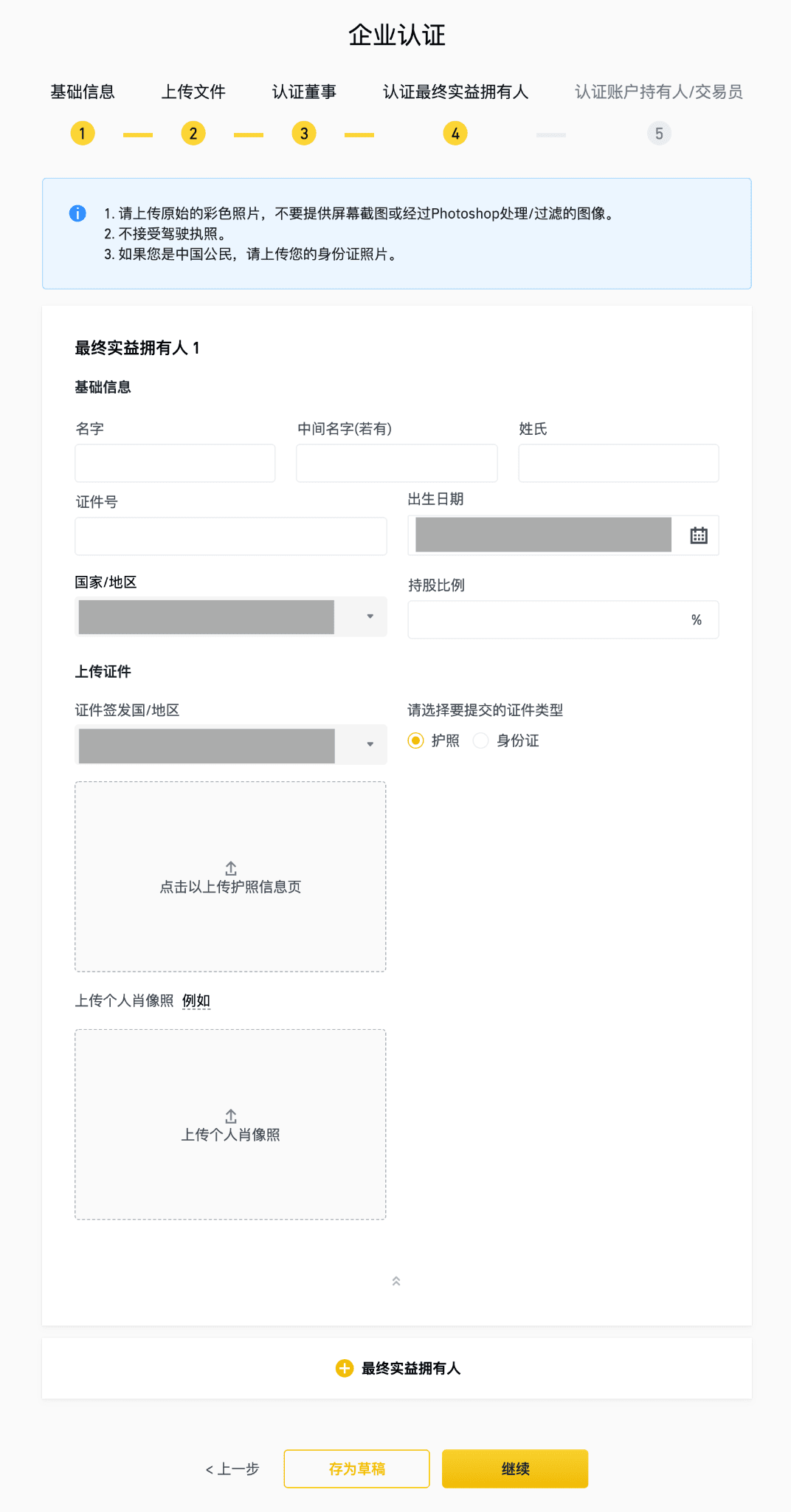Click the blue info icon in notice
791x1512 pixels.
(x=77, y=213)
